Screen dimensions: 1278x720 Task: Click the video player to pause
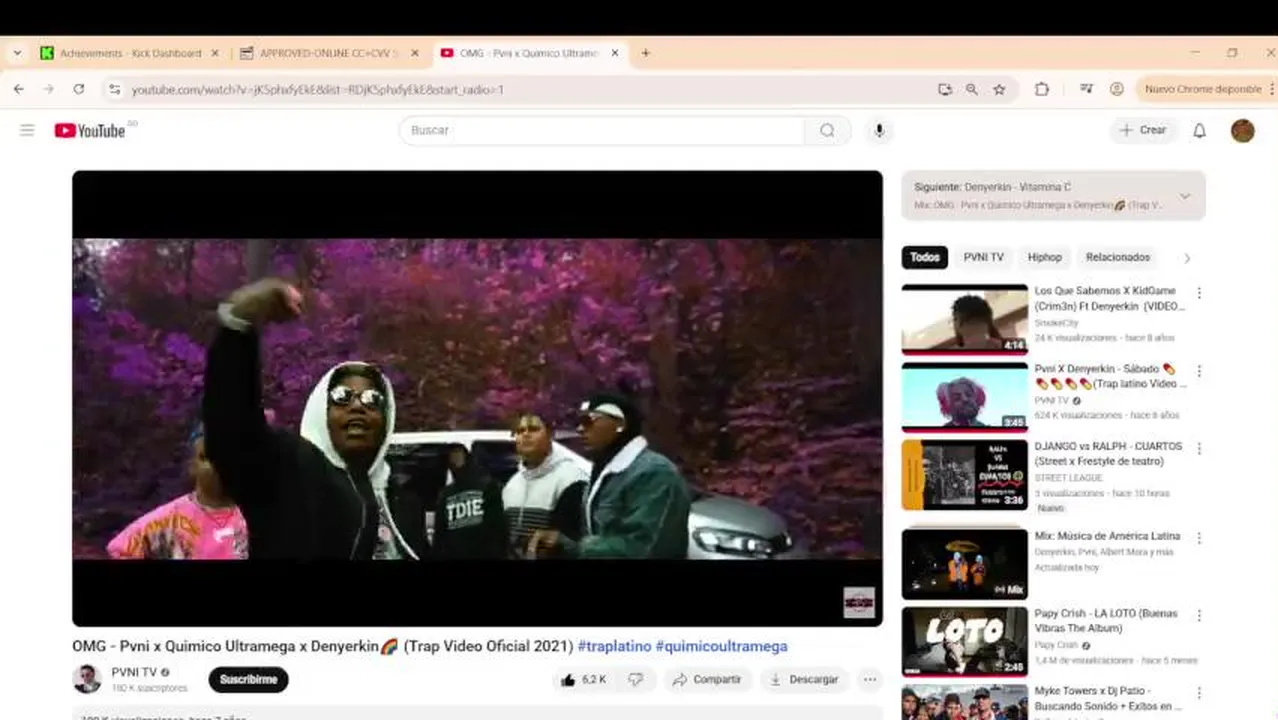click(x=477, y=398)
